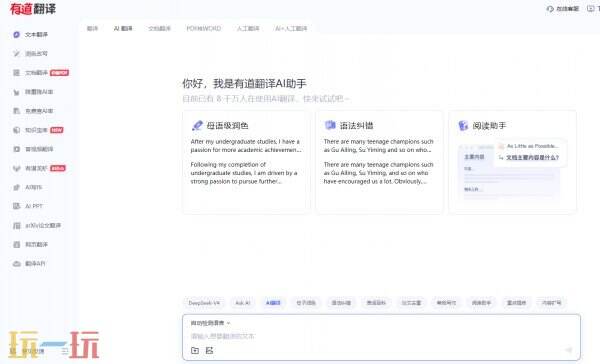
Task: Select the AI翻译 chip above input
Action: [273, 303]
